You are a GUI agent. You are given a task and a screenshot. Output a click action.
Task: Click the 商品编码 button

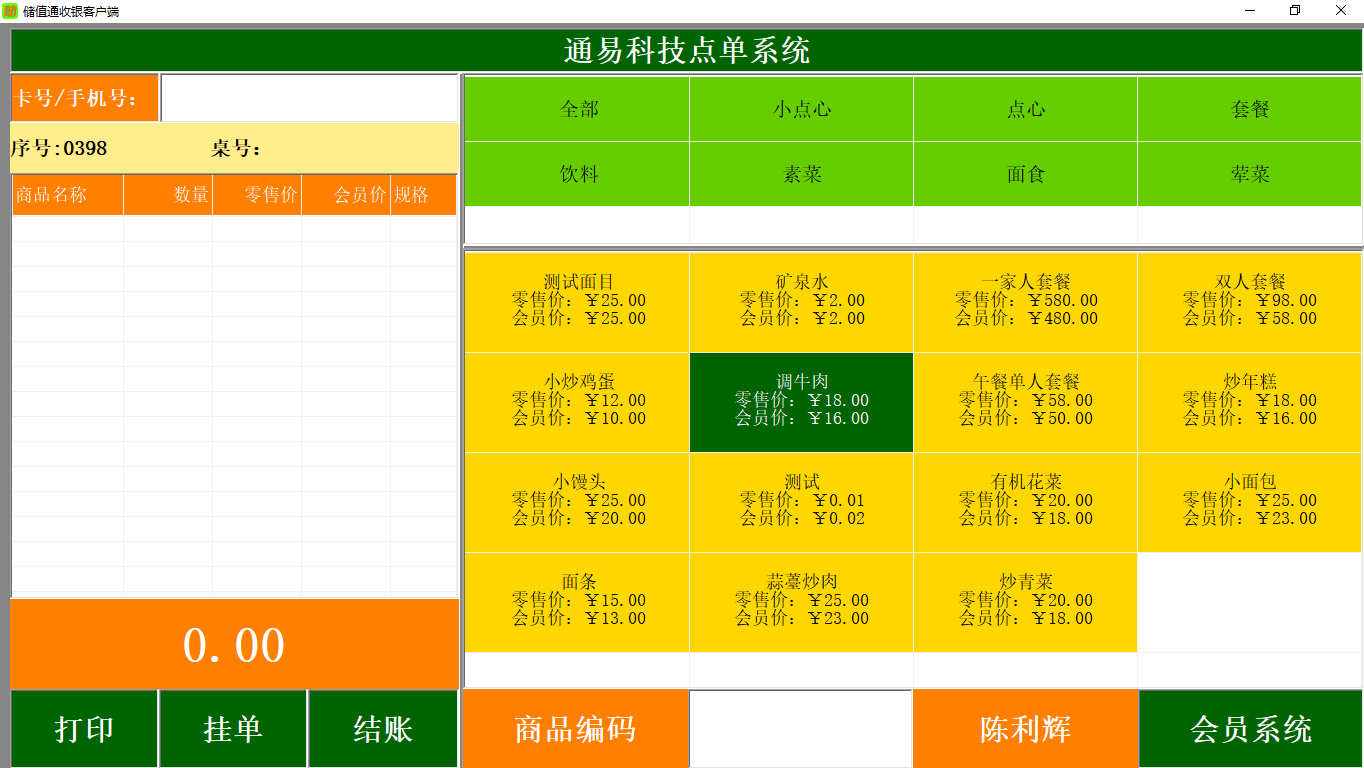click(575, 729)
